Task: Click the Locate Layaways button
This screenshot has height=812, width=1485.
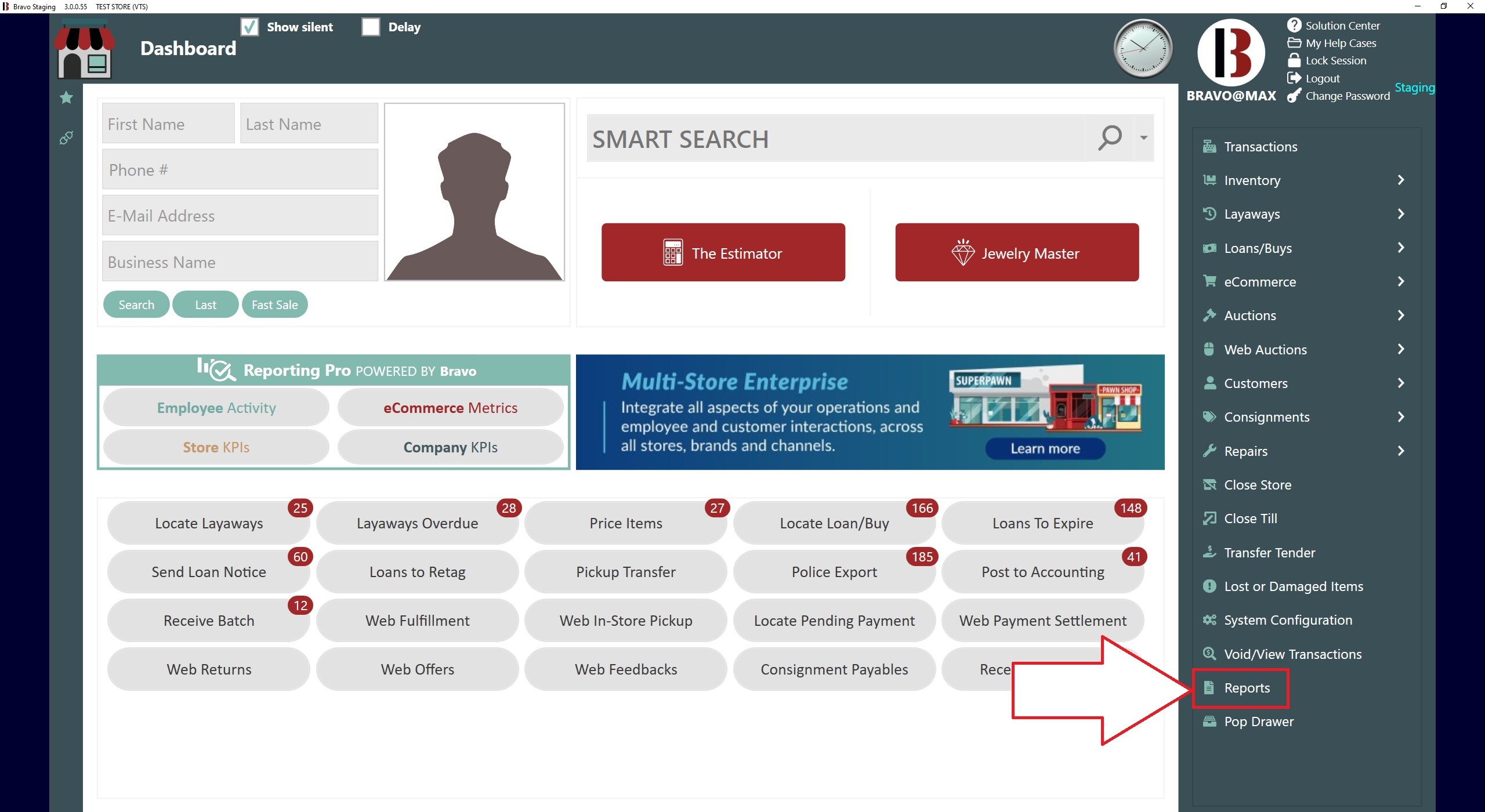Action: (x=208, y=523)
